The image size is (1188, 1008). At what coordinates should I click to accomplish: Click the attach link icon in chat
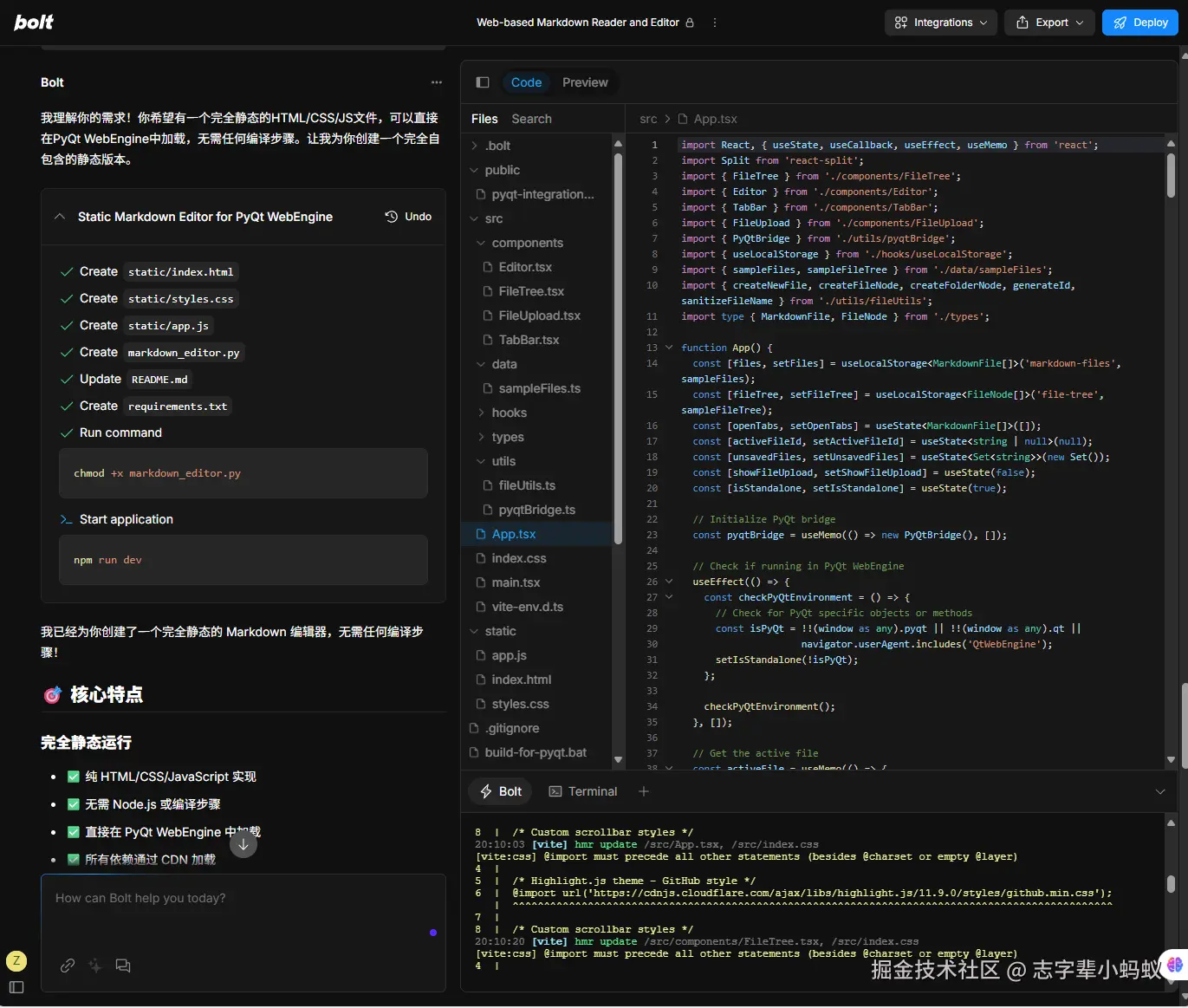(68, 966)
